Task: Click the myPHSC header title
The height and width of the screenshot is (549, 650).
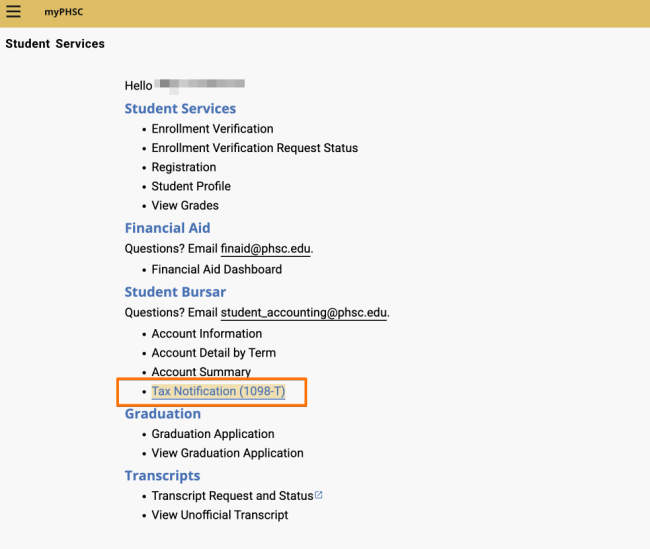Action: tap(63, 12)
